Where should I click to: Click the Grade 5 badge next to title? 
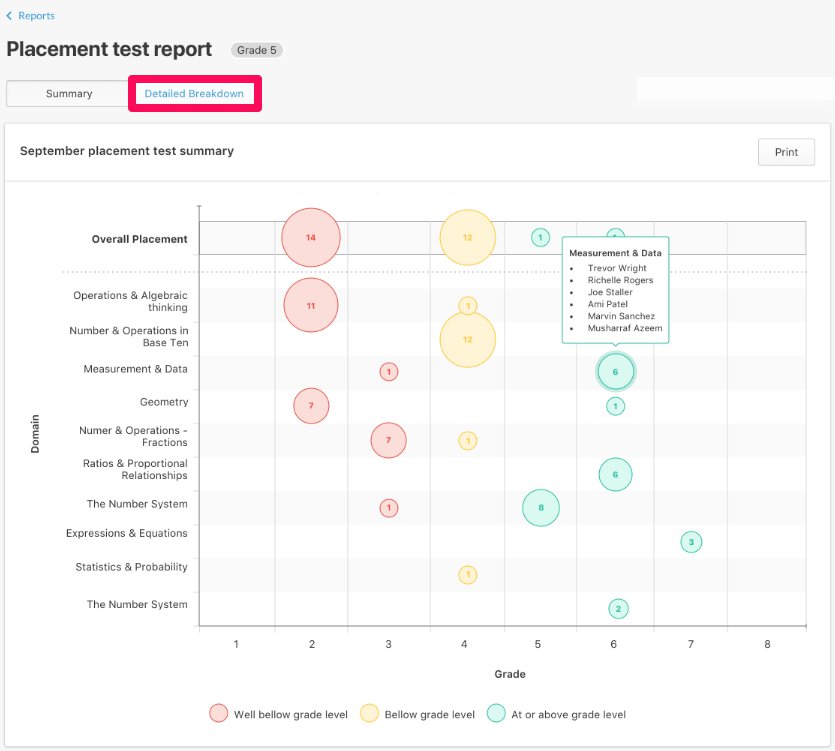point(257,50)
